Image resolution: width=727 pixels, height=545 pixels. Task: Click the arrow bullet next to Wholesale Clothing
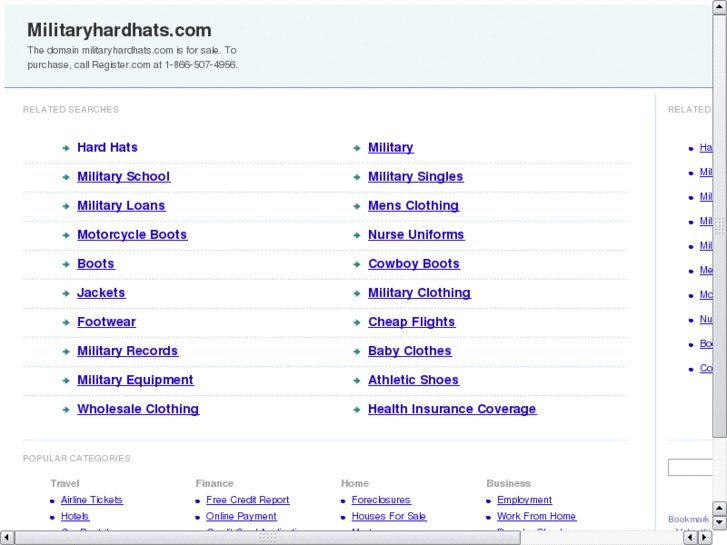66,410
